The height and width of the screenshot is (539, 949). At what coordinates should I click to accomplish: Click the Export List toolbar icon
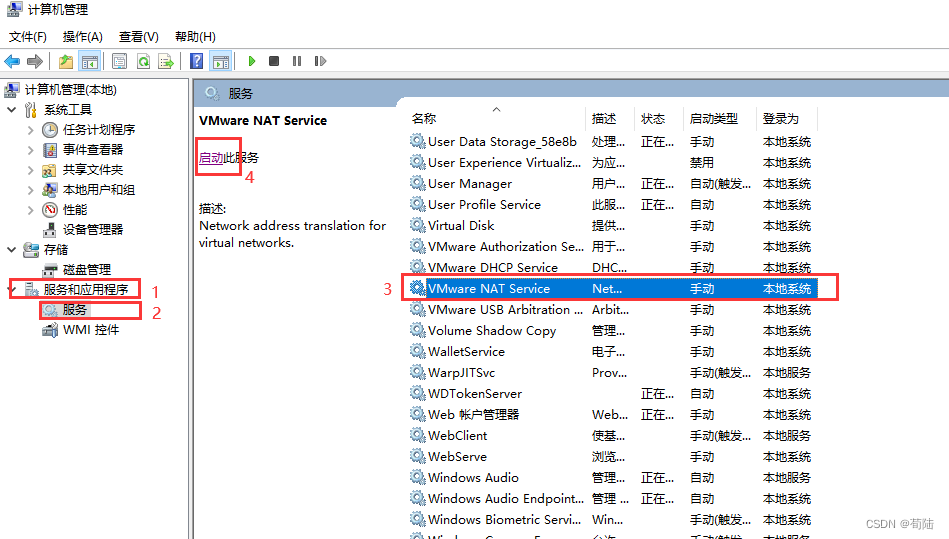[x=166, y=61]
